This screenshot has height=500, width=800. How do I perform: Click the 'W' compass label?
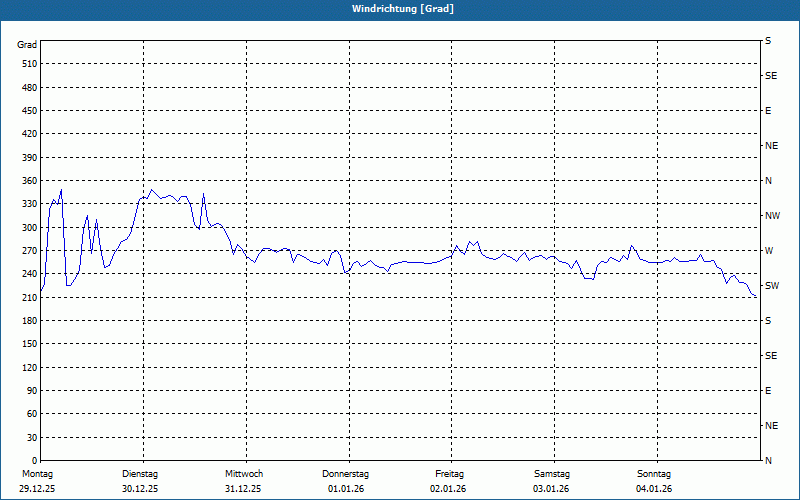click(x=769, y=251)
